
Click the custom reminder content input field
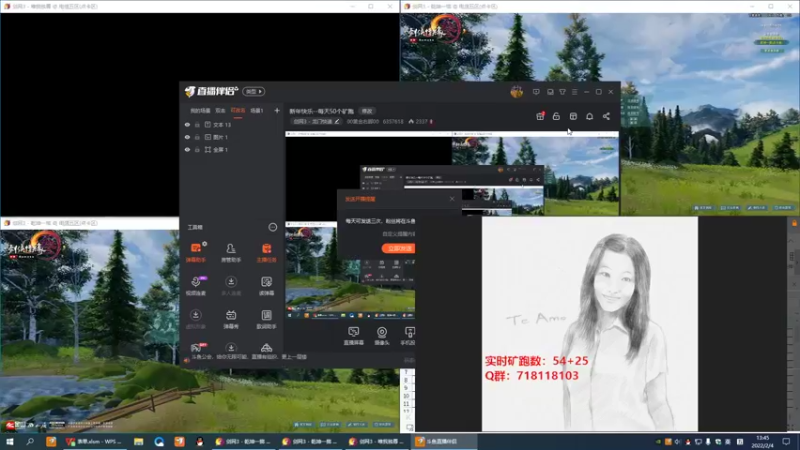click(398, 234)
